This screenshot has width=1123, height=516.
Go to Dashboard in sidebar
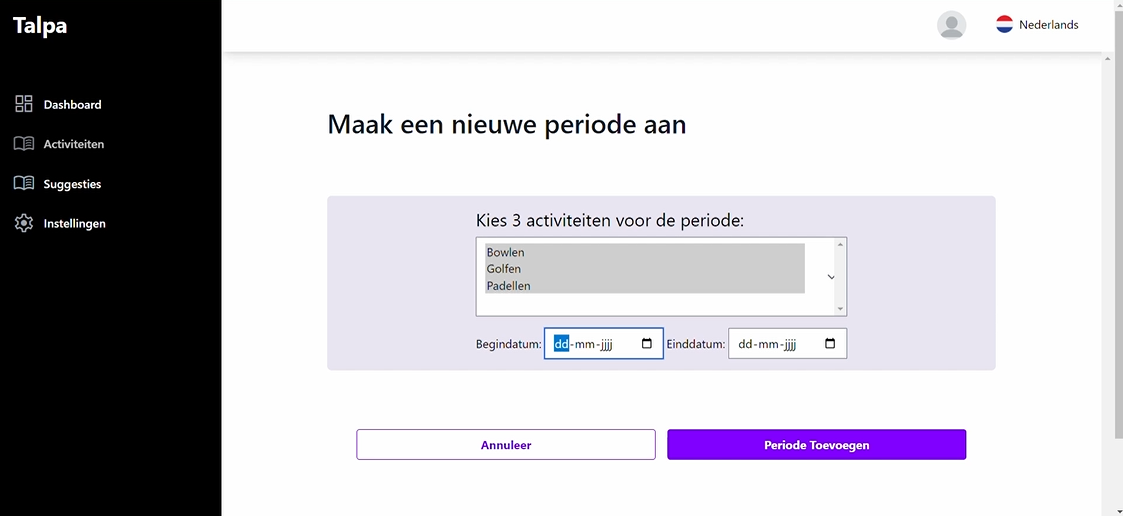[x=72, y=105]
